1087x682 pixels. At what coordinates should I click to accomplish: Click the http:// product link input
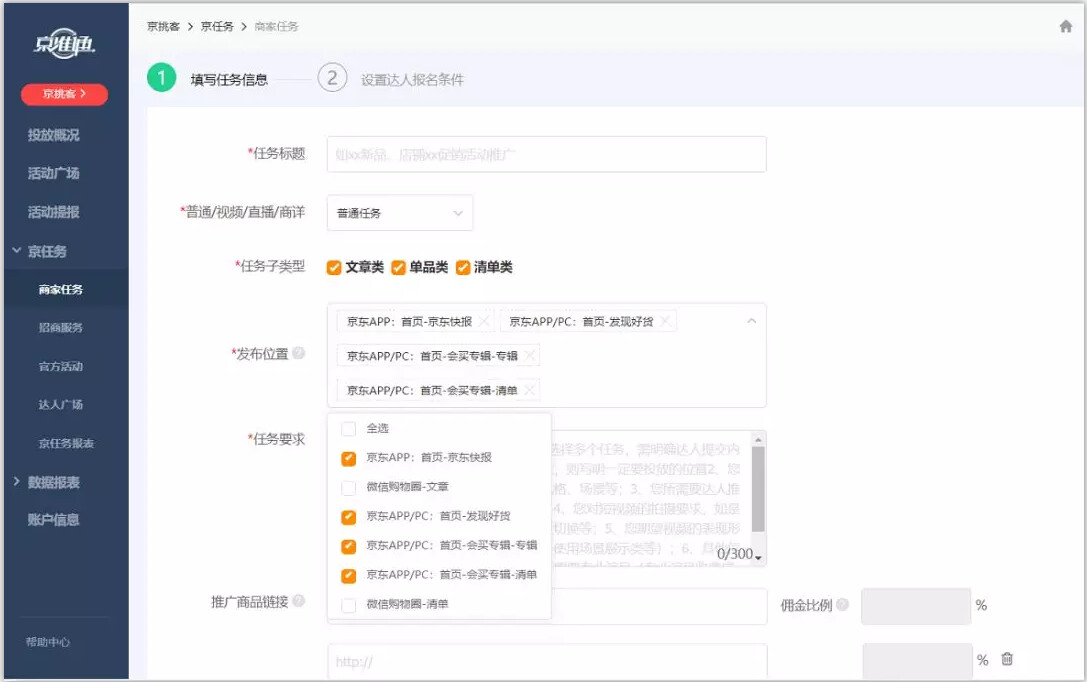(x=547, y=661)
